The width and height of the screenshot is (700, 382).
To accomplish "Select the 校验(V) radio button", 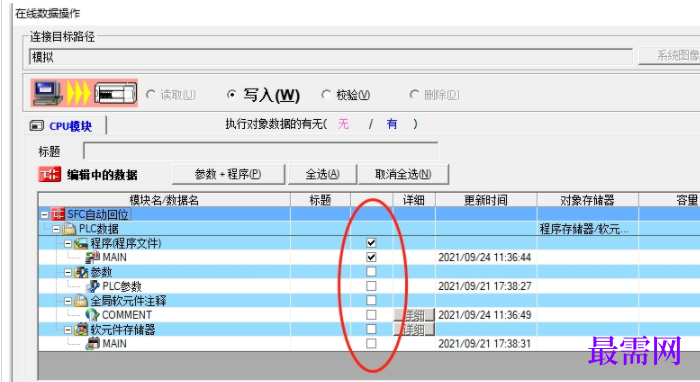I will coord(326,95).
